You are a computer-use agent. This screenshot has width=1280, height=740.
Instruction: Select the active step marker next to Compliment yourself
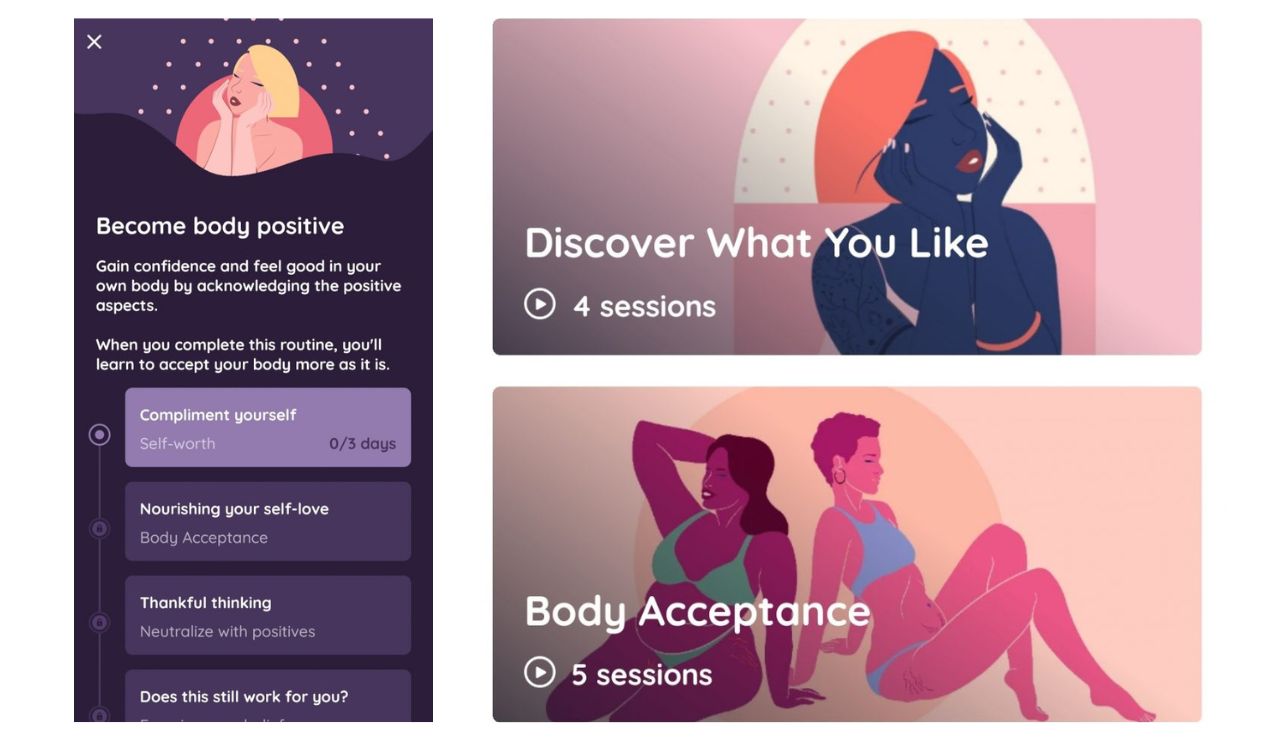pyautogui.click(x=99, y=435)
